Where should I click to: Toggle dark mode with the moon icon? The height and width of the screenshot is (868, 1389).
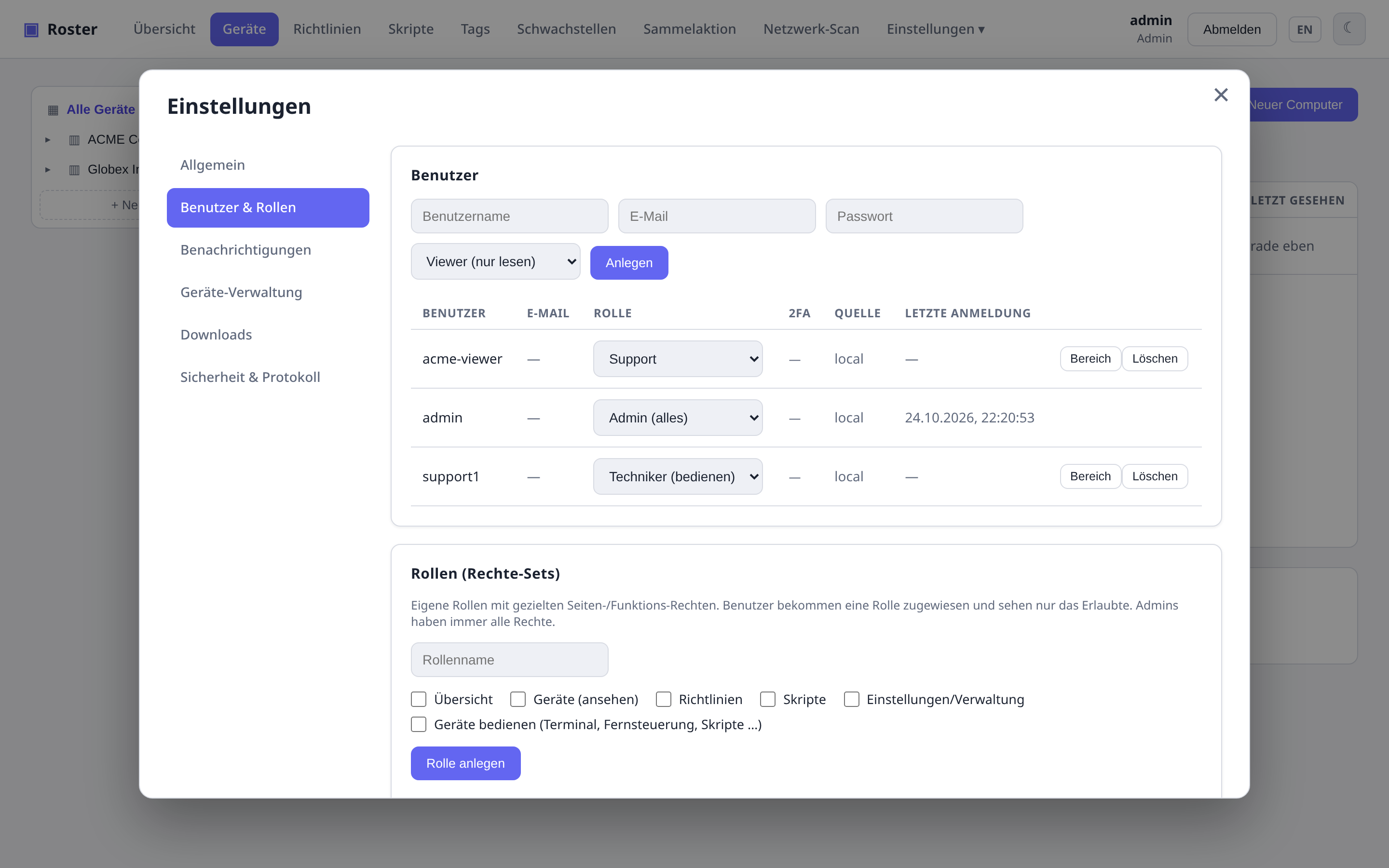point(1349,29)
